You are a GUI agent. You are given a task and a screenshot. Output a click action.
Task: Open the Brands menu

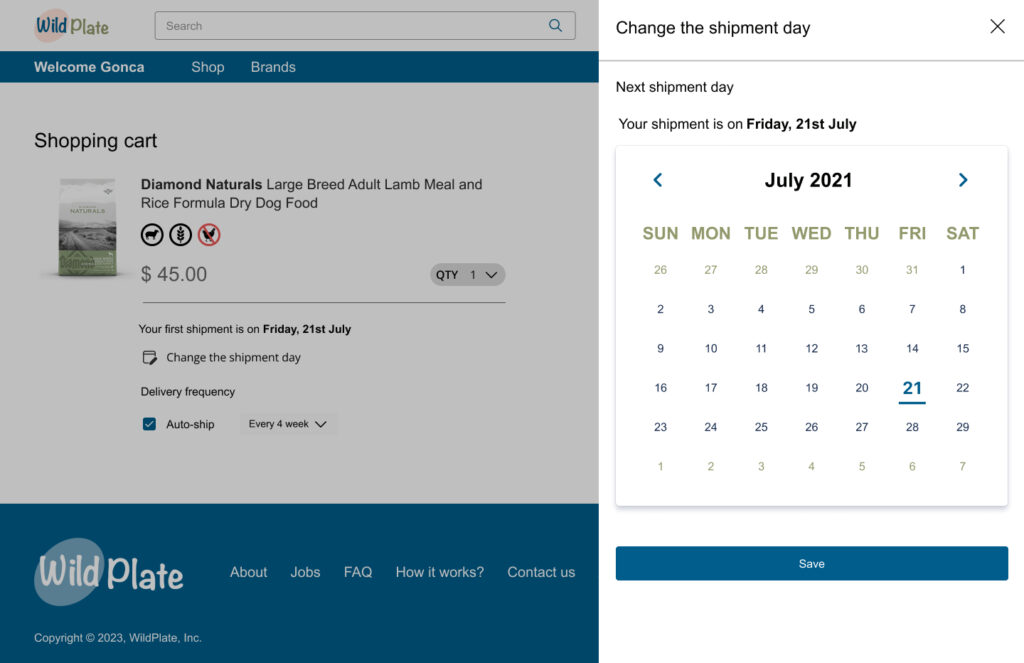click(x=273, y=67)
